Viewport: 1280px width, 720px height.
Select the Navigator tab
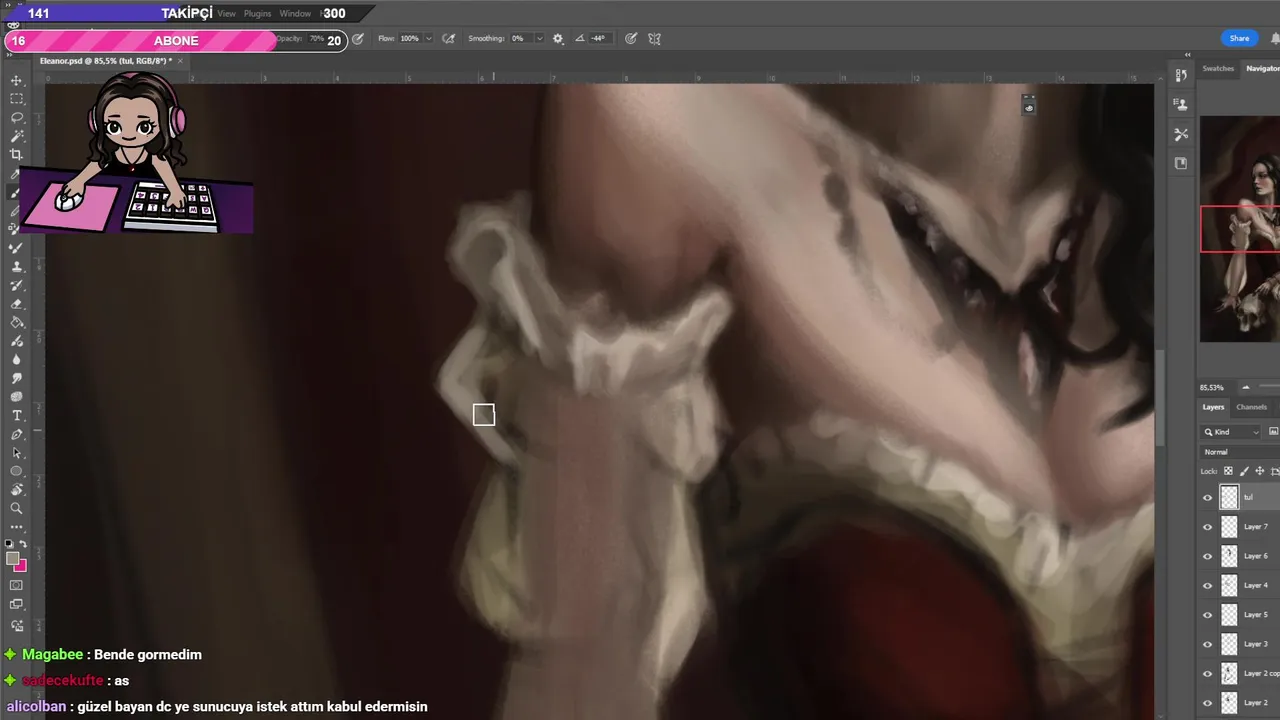(x=1262, y=68)
